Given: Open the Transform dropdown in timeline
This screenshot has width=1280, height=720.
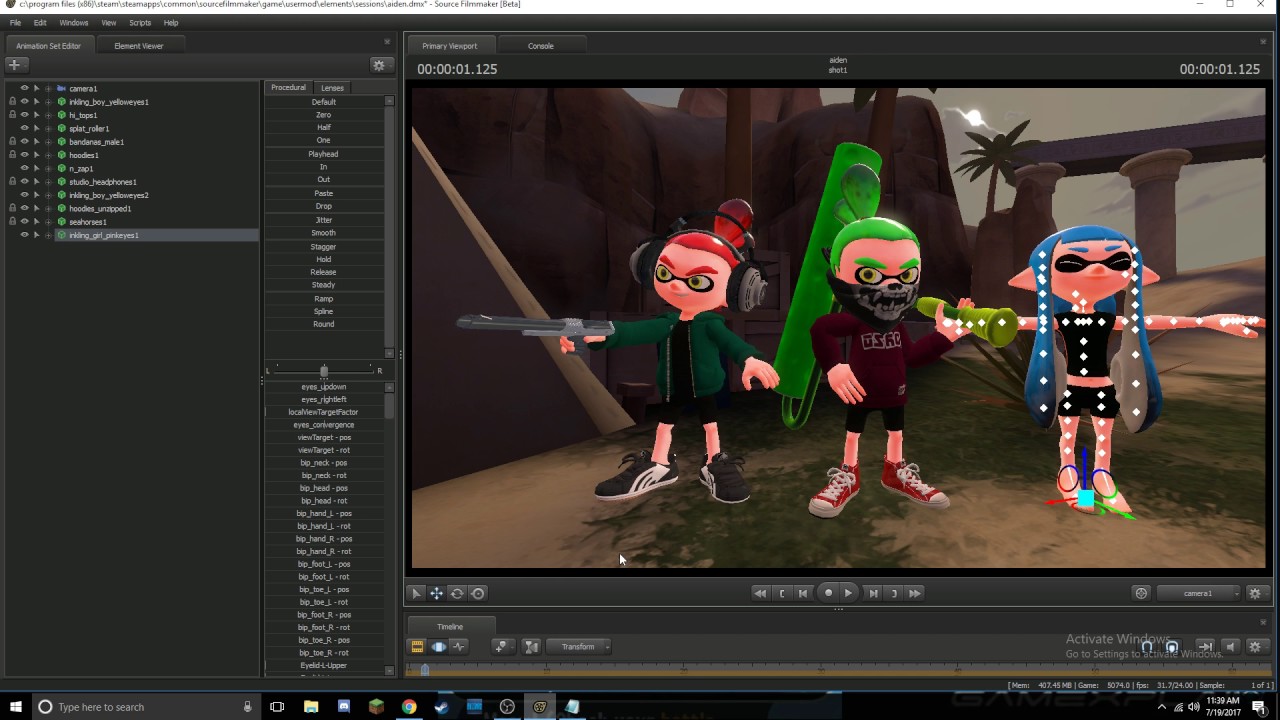Looking at the screenshot, I should tap(578, 647).
